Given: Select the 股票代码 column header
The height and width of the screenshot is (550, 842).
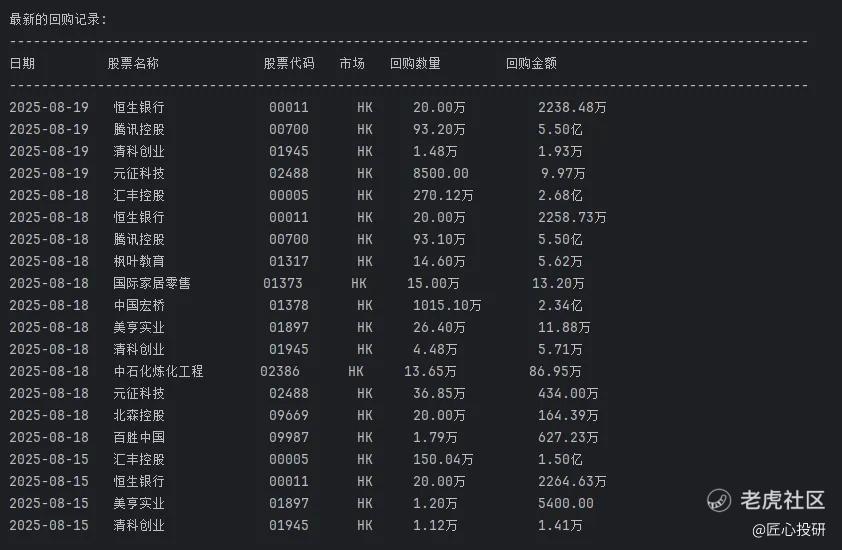Looking at the screenshot, I should pos(289,63).
